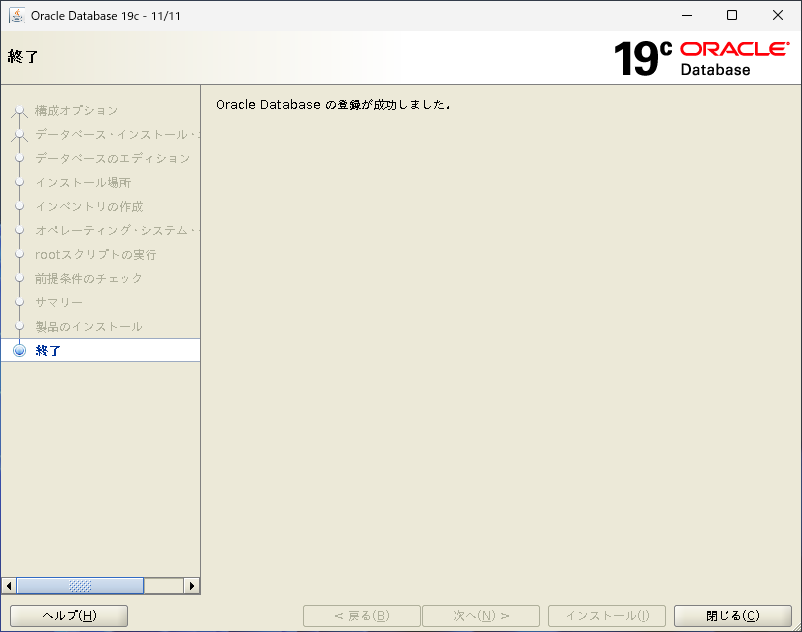Click the sidebar horizontal scrollbar thumb
Viewport: 802px width, 632px height.
80,585
